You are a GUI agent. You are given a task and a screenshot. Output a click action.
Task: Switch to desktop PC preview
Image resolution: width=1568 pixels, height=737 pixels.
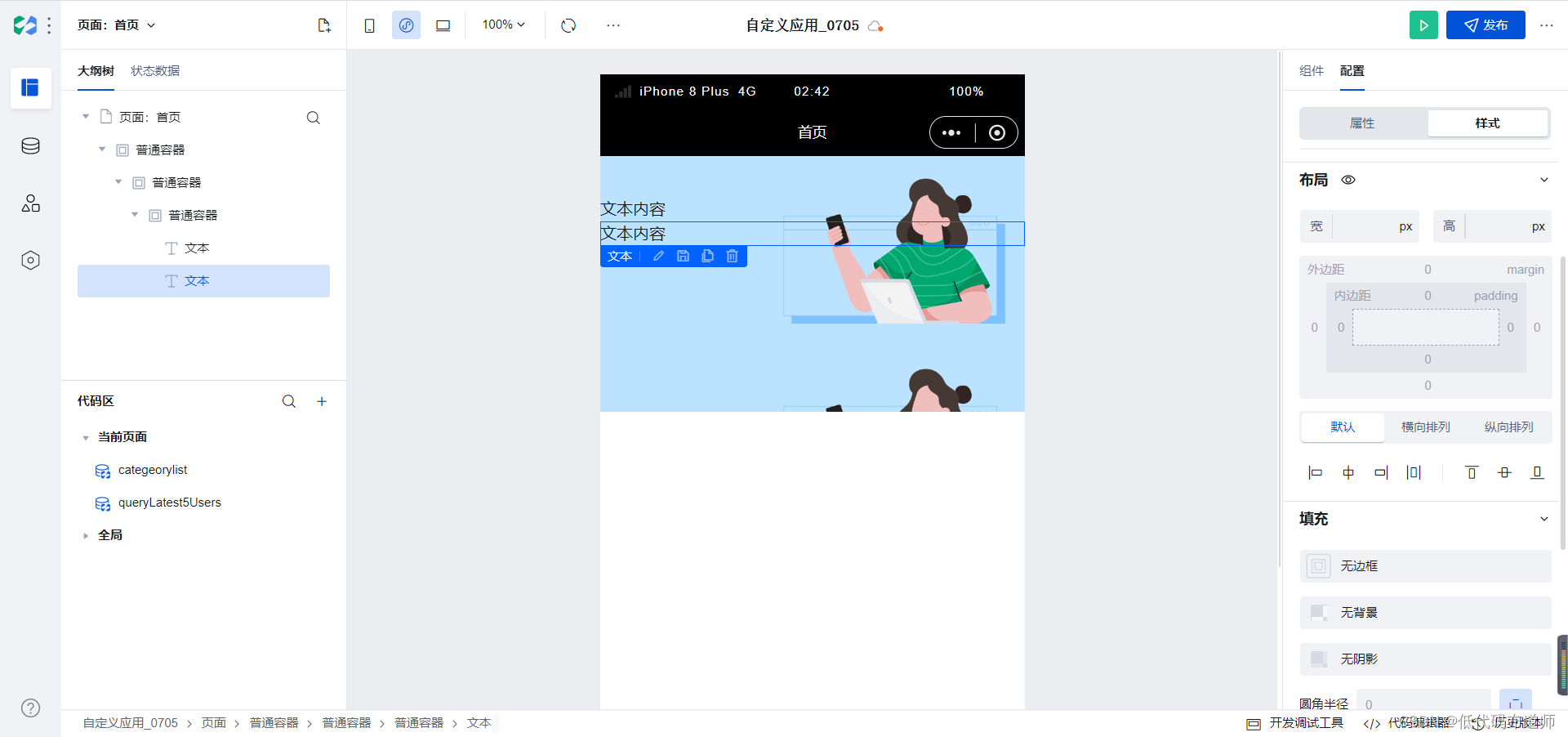pos(443,25)
